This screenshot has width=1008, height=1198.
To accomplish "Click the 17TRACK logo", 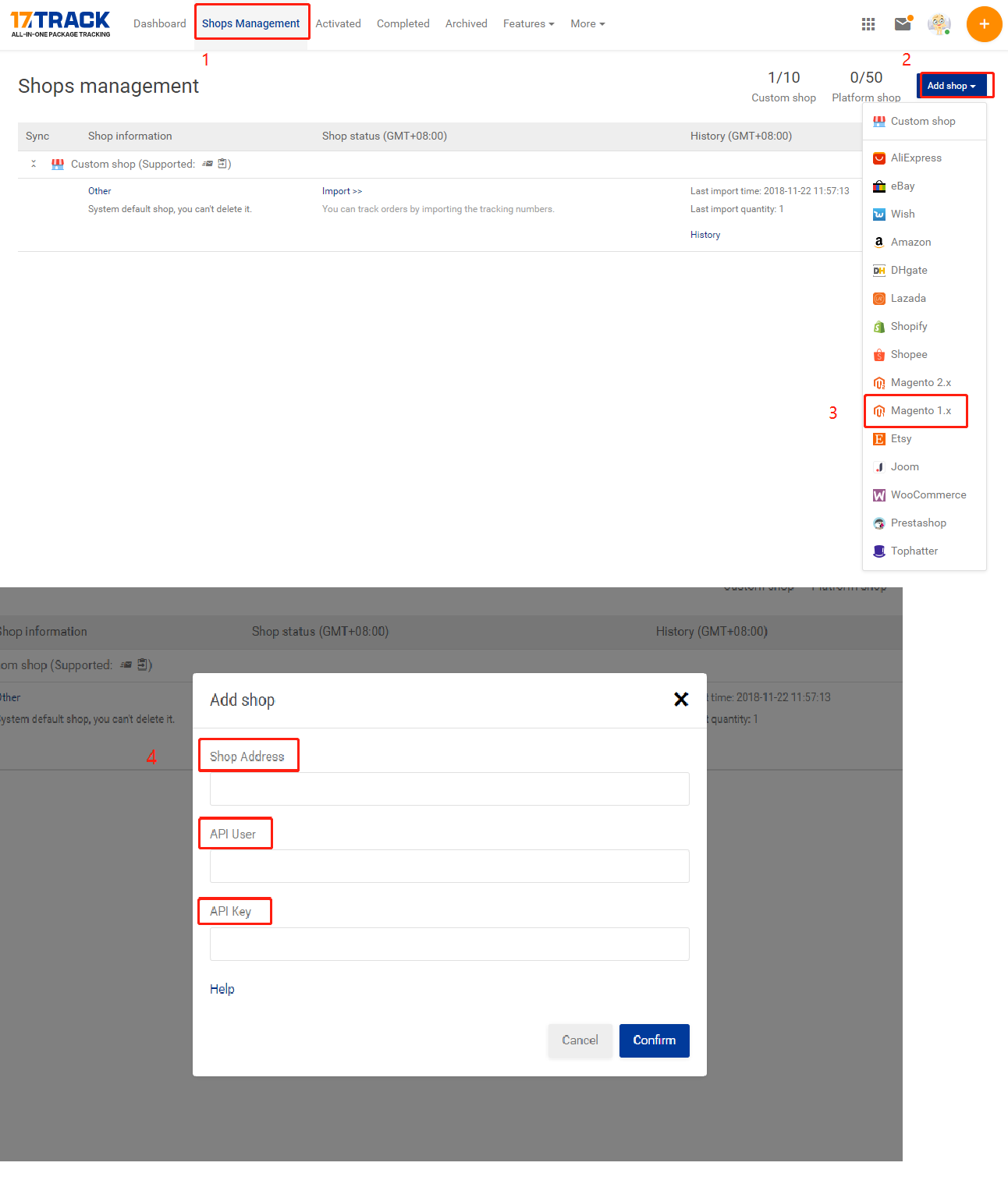I will pyautogui.click(x=61, y=23).
